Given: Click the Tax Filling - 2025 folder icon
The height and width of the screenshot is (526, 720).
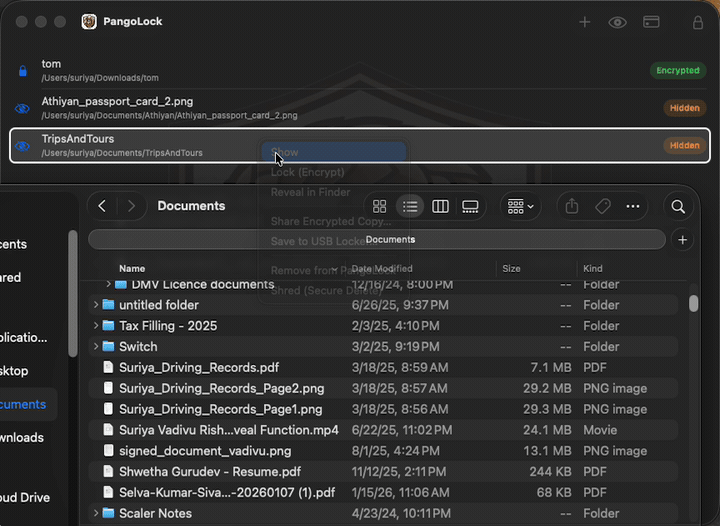Looking at the screenshot, I should coord(108,325).
